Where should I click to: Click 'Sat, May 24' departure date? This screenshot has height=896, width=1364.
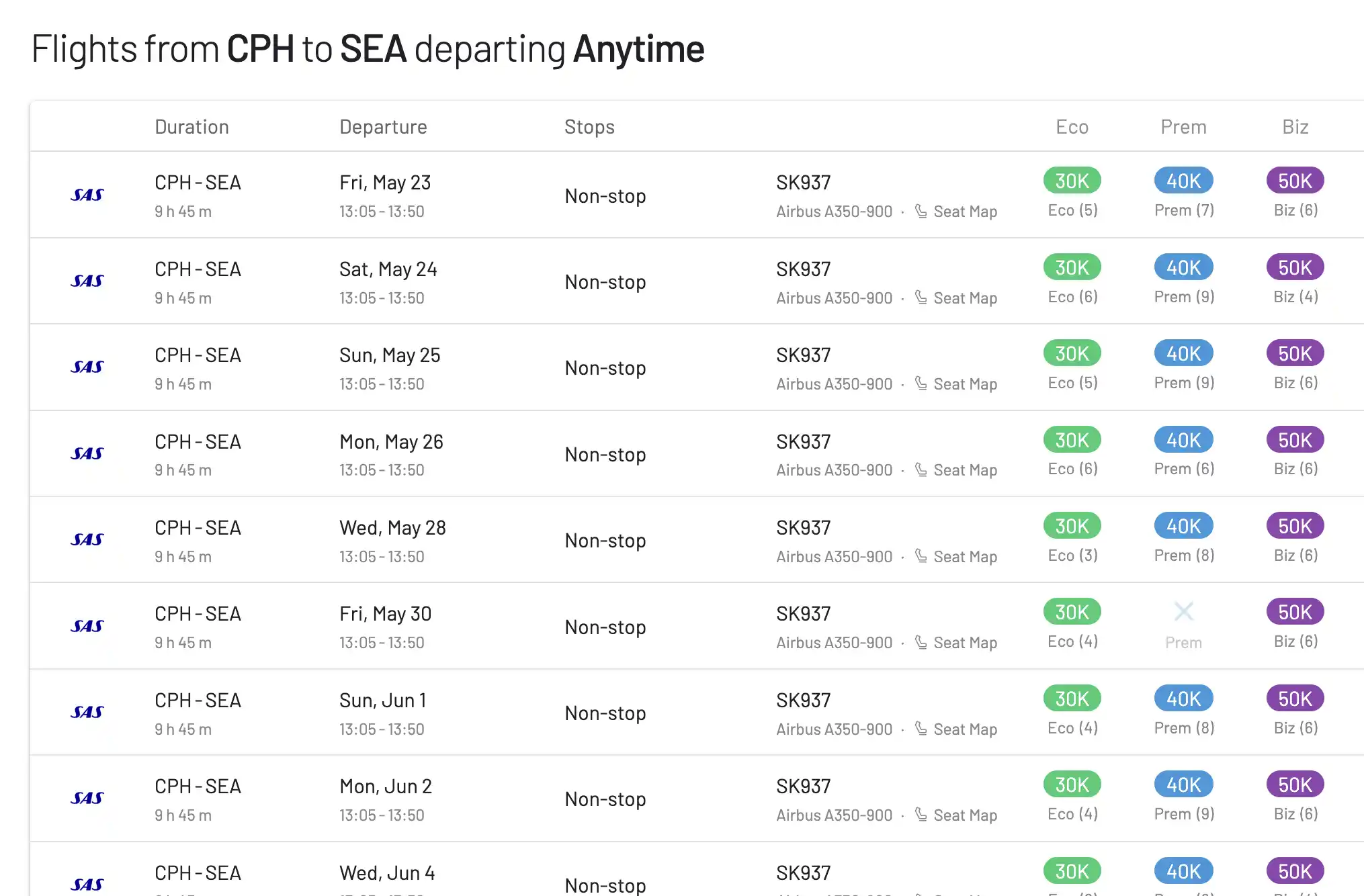388,269
